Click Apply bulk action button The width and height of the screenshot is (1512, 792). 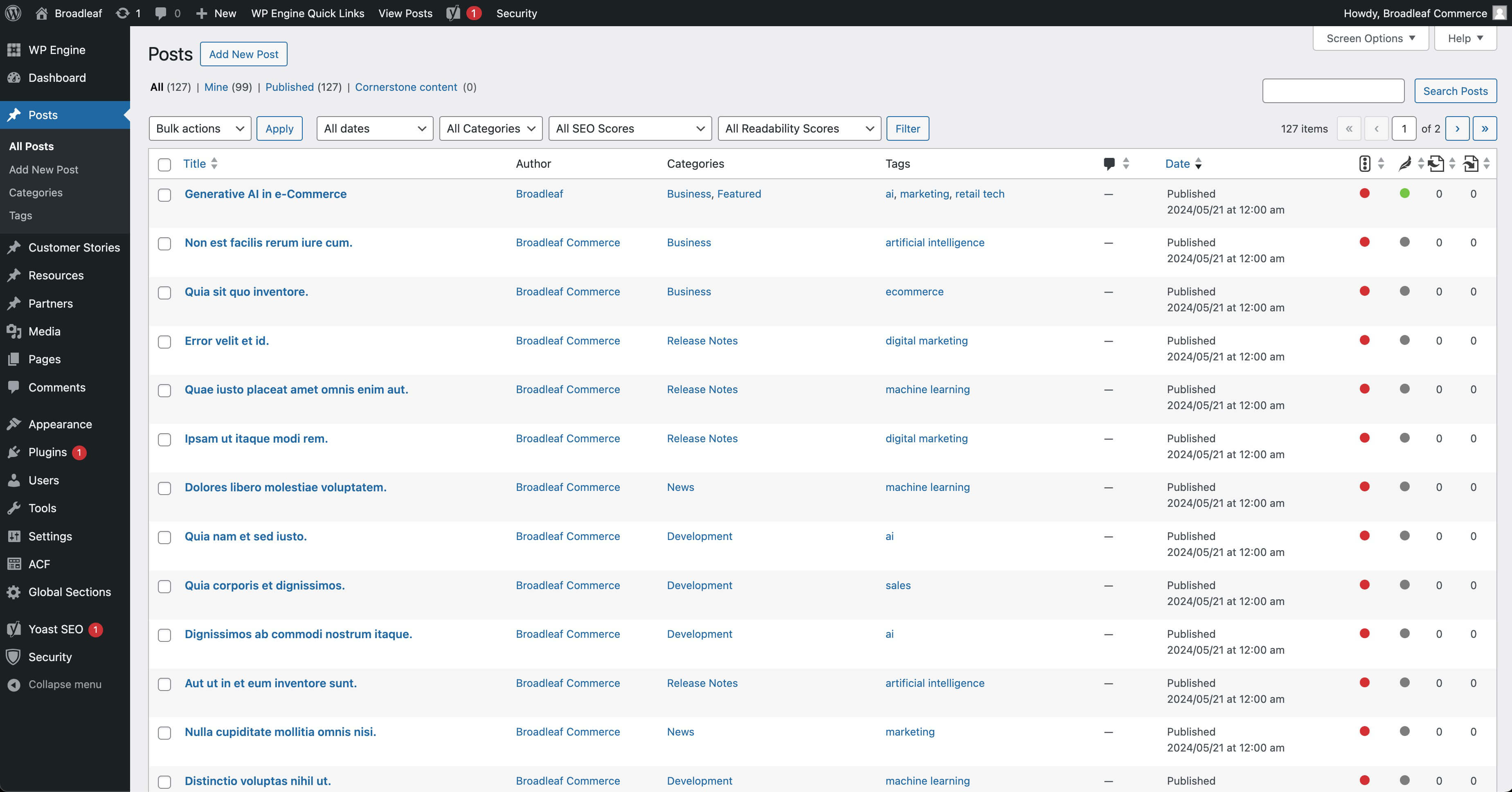point(279,128)
